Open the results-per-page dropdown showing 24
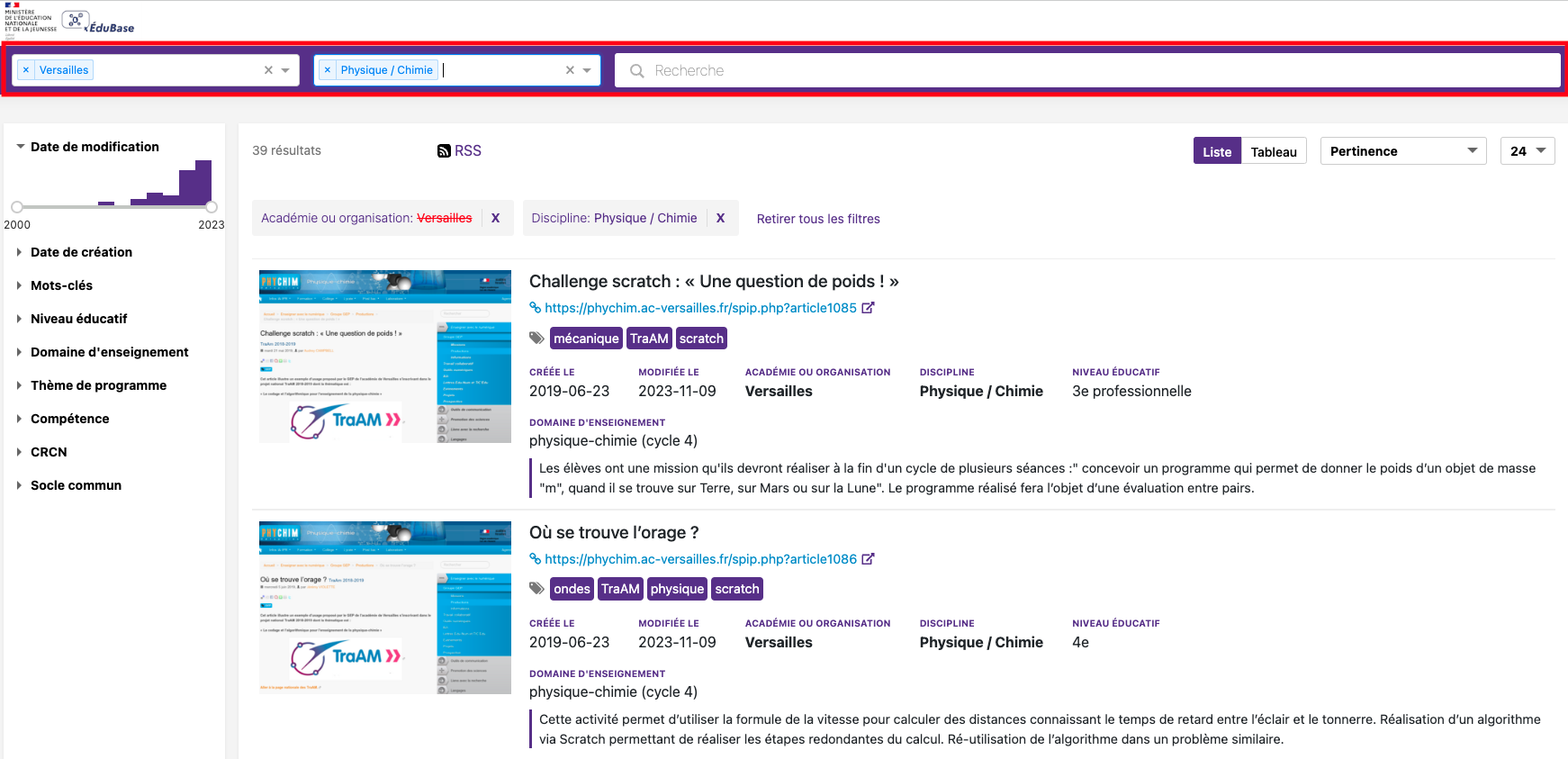The width and height of the screenshot is (1568, 759). [1527, 151]
